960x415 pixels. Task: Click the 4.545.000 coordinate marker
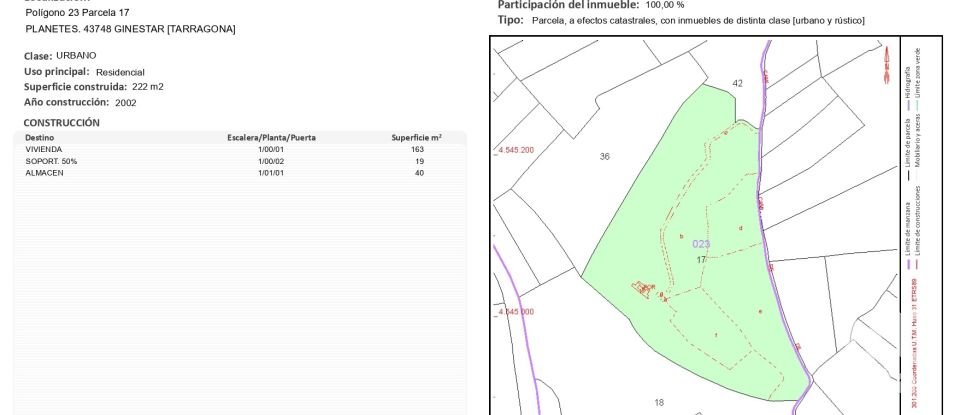click(515, 312)
